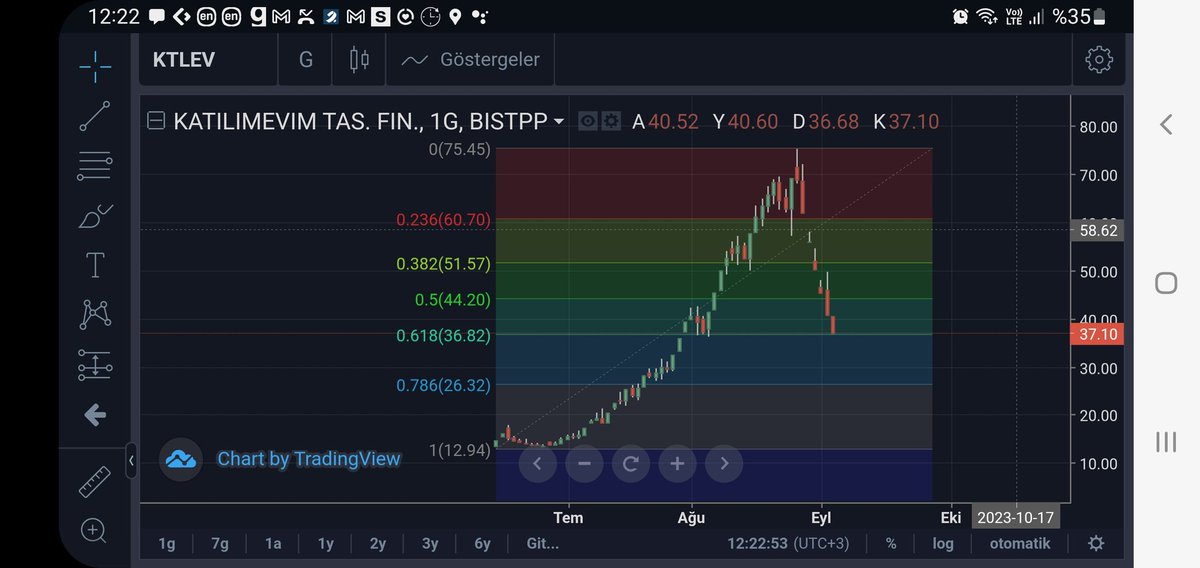The width and height of the screenshot is (1200, 568).
Task: Toggle series visibility eye icon
Action: pos(588,121)
